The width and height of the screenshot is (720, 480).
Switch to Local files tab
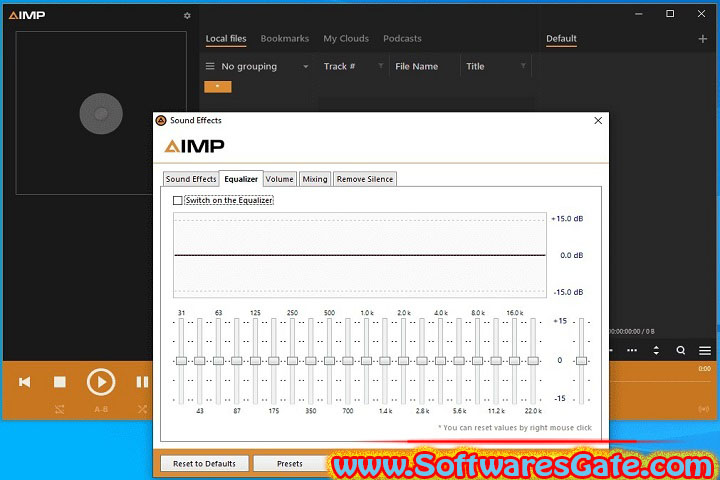(226, 39)
